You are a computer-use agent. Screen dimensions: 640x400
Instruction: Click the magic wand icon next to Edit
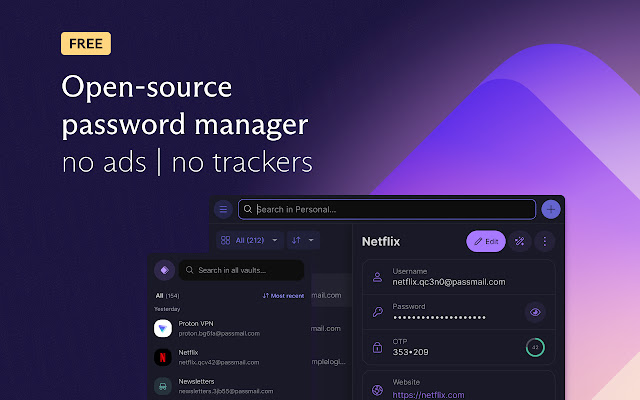tap(520, 241)
